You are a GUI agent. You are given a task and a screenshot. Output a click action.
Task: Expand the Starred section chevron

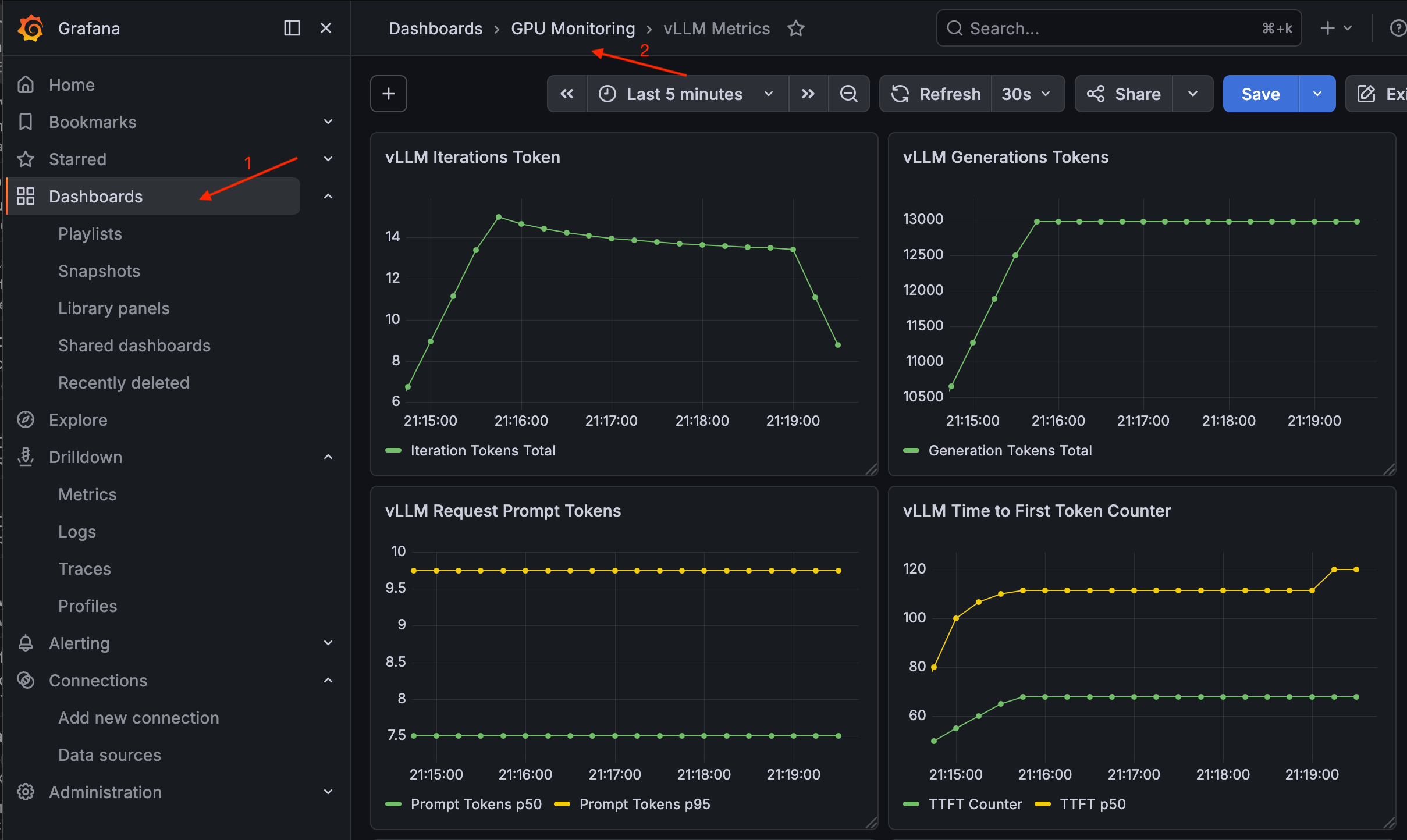(328, 159)
